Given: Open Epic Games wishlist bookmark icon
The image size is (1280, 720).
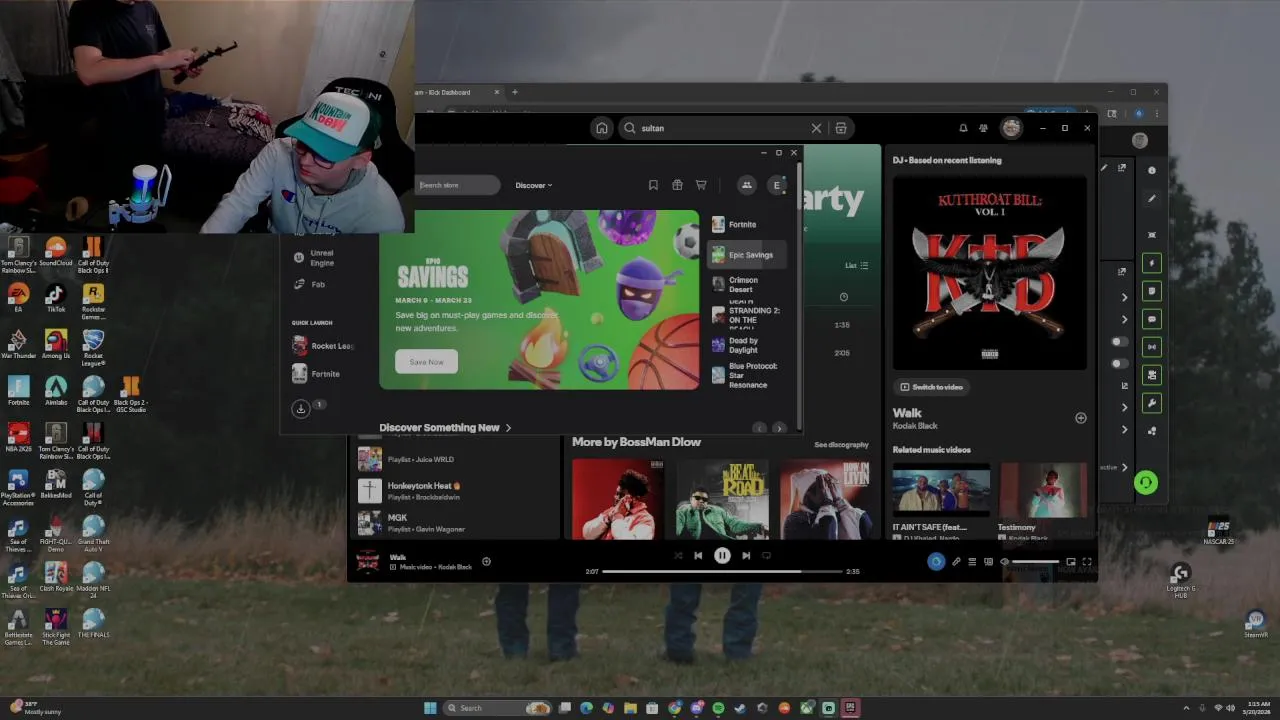Looking at the screenshot, I should (653, 185).
